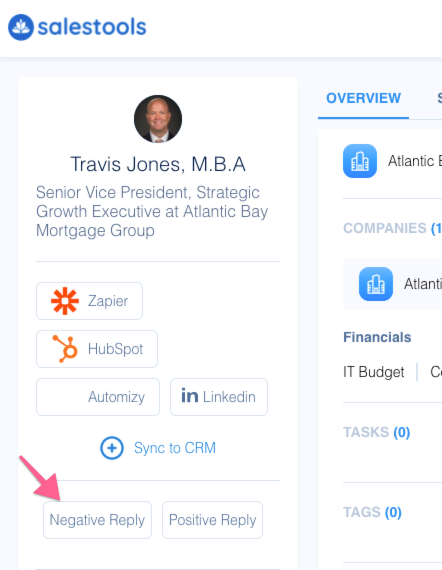Expand the Tags (0) section
The height and width of the screenshot is (570, 442).
click(372, 512)
